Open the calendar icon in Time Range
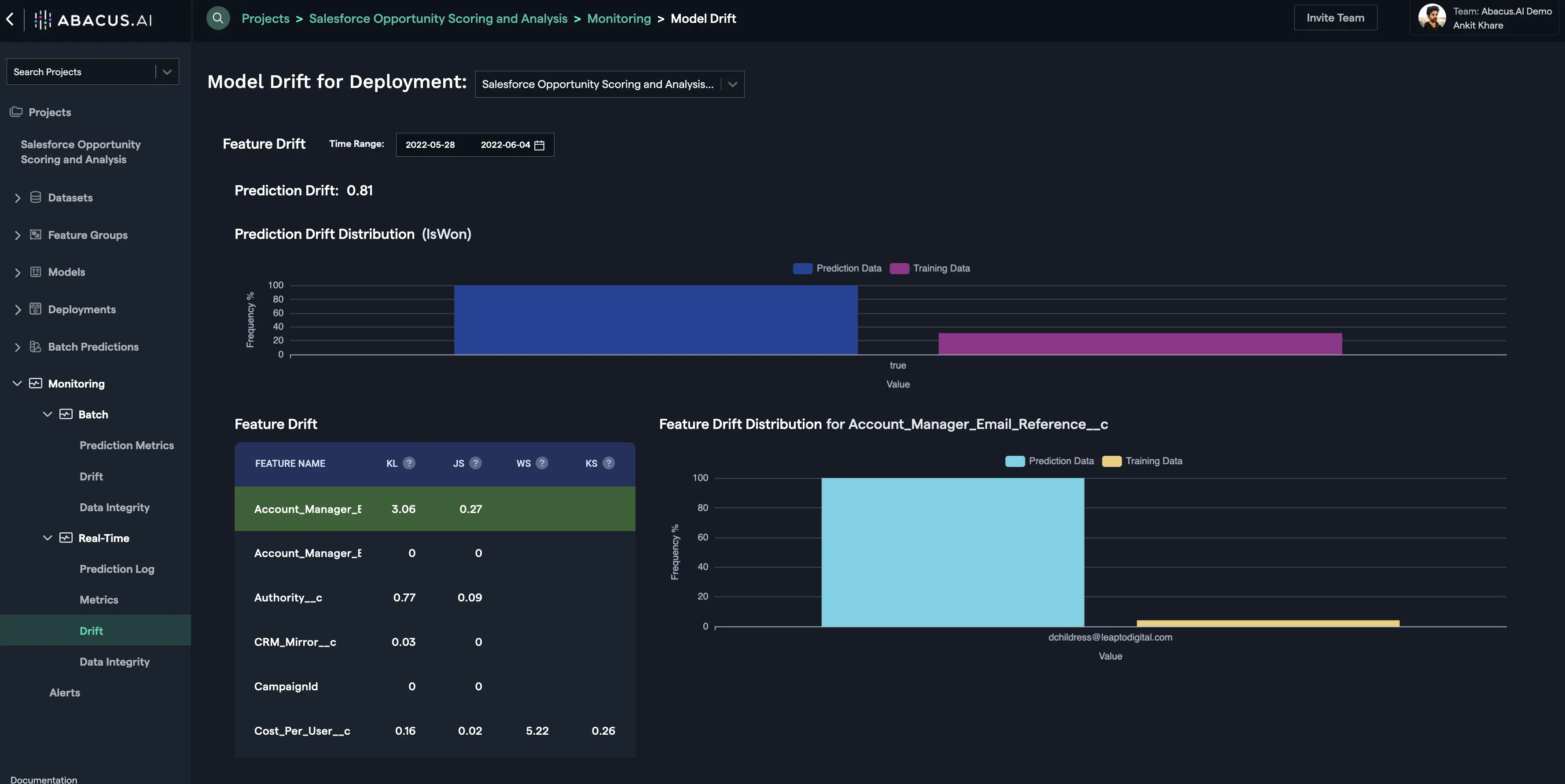1565x784 pixels. click(x=539, y=145)
